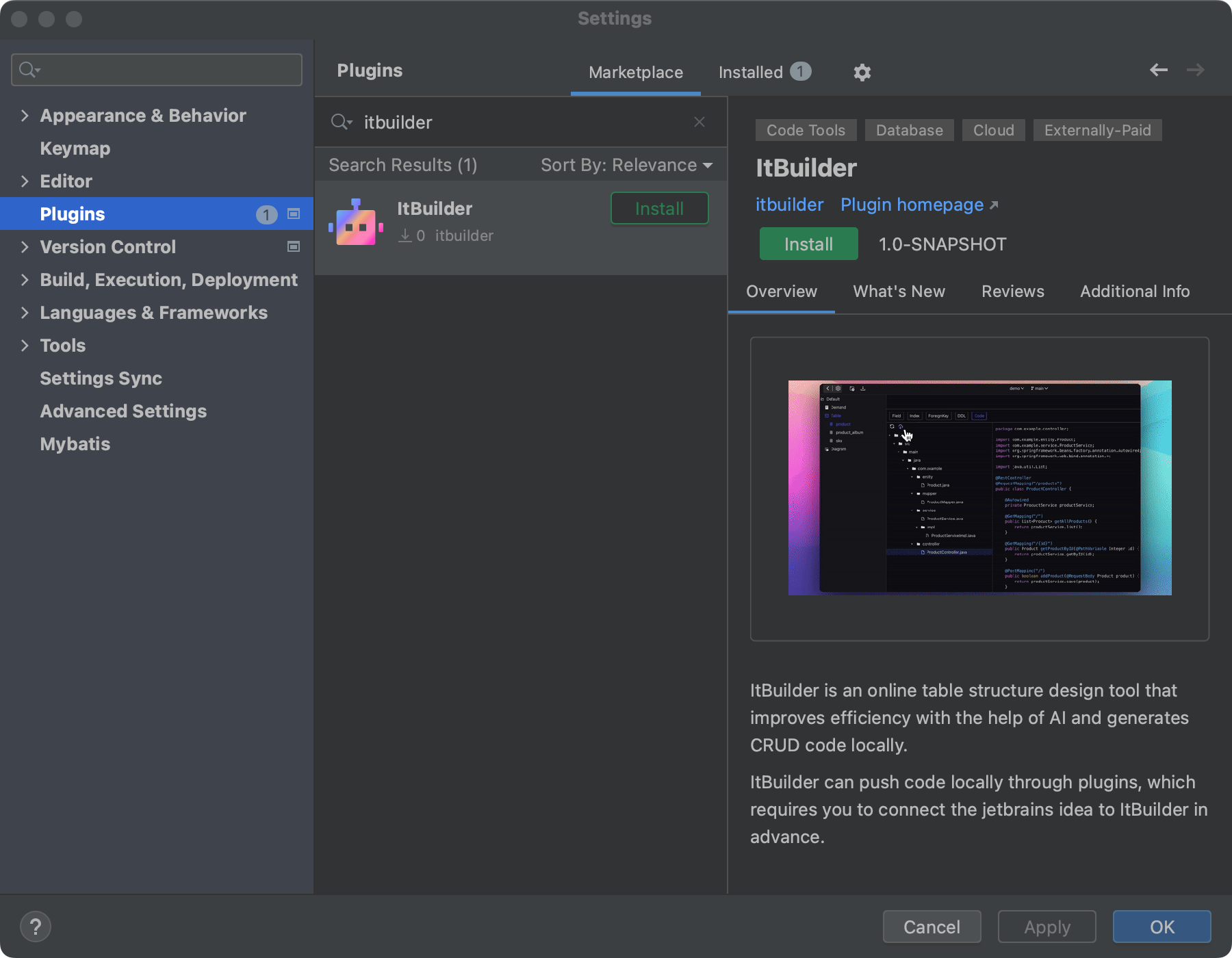The height and width of the screenshot is (958, 1232).
Task: Focus the plugin search field containing itbuilder
Action: coord(521,122)
